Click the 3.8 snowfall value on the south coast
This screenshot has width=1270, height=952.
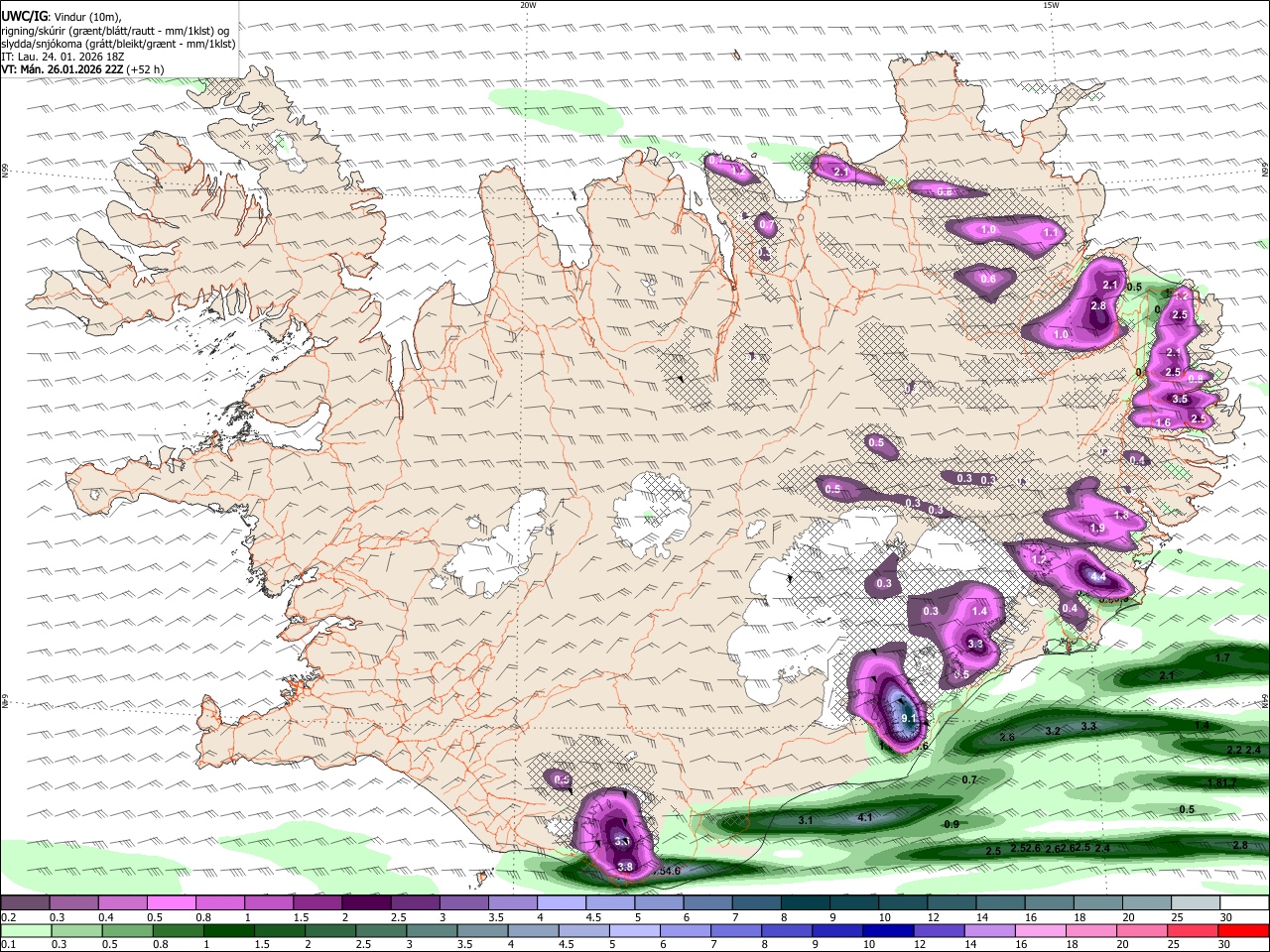(x=625, y=867)
